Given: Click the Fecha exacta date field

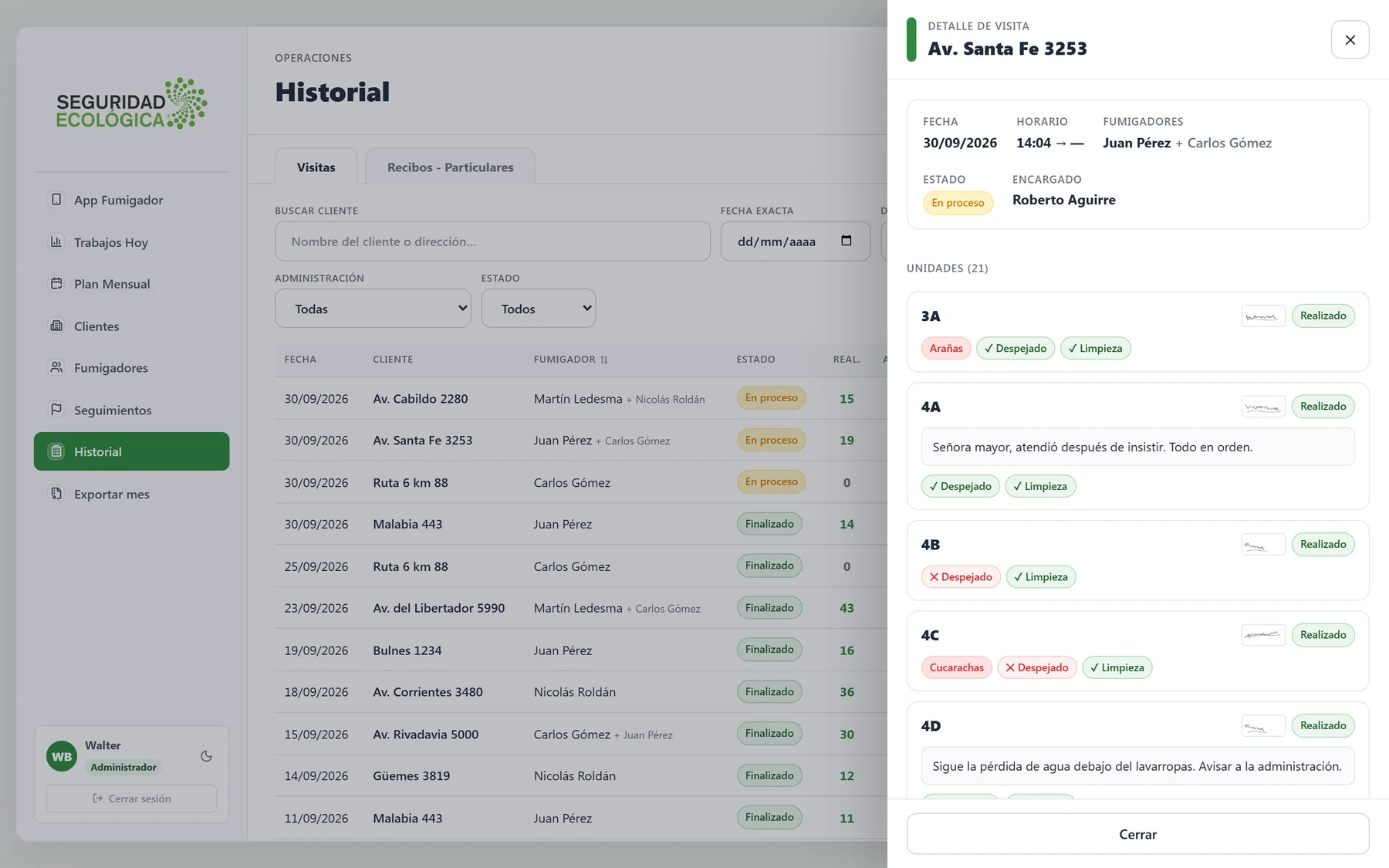Looking at the screenshot, I should [x=796, y=241].
